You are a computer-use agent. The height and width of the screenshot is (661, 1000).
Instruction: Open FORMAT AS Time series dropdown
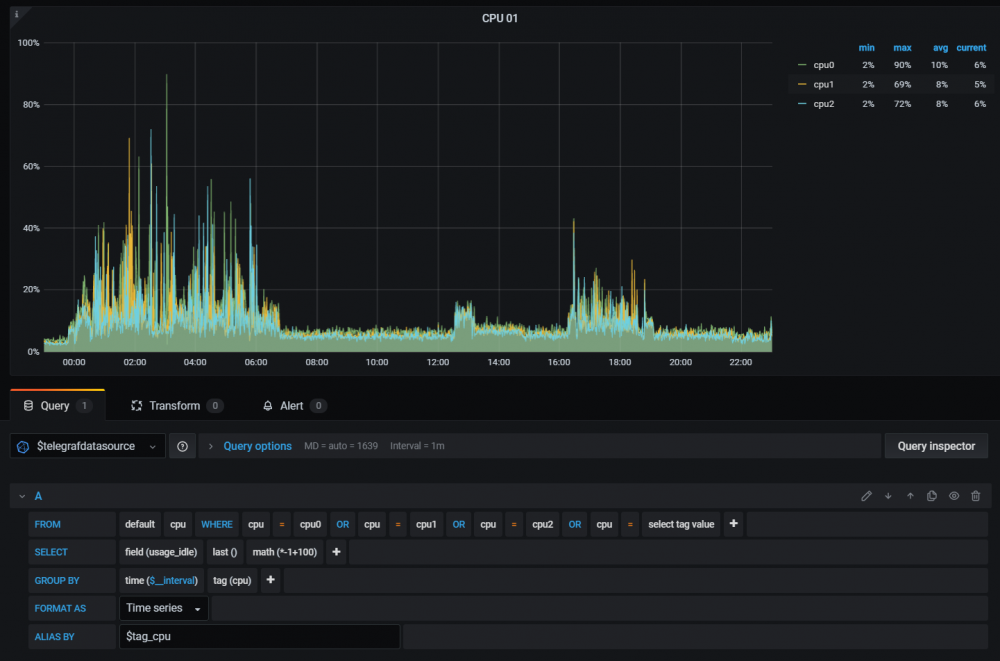coord(164,608)
